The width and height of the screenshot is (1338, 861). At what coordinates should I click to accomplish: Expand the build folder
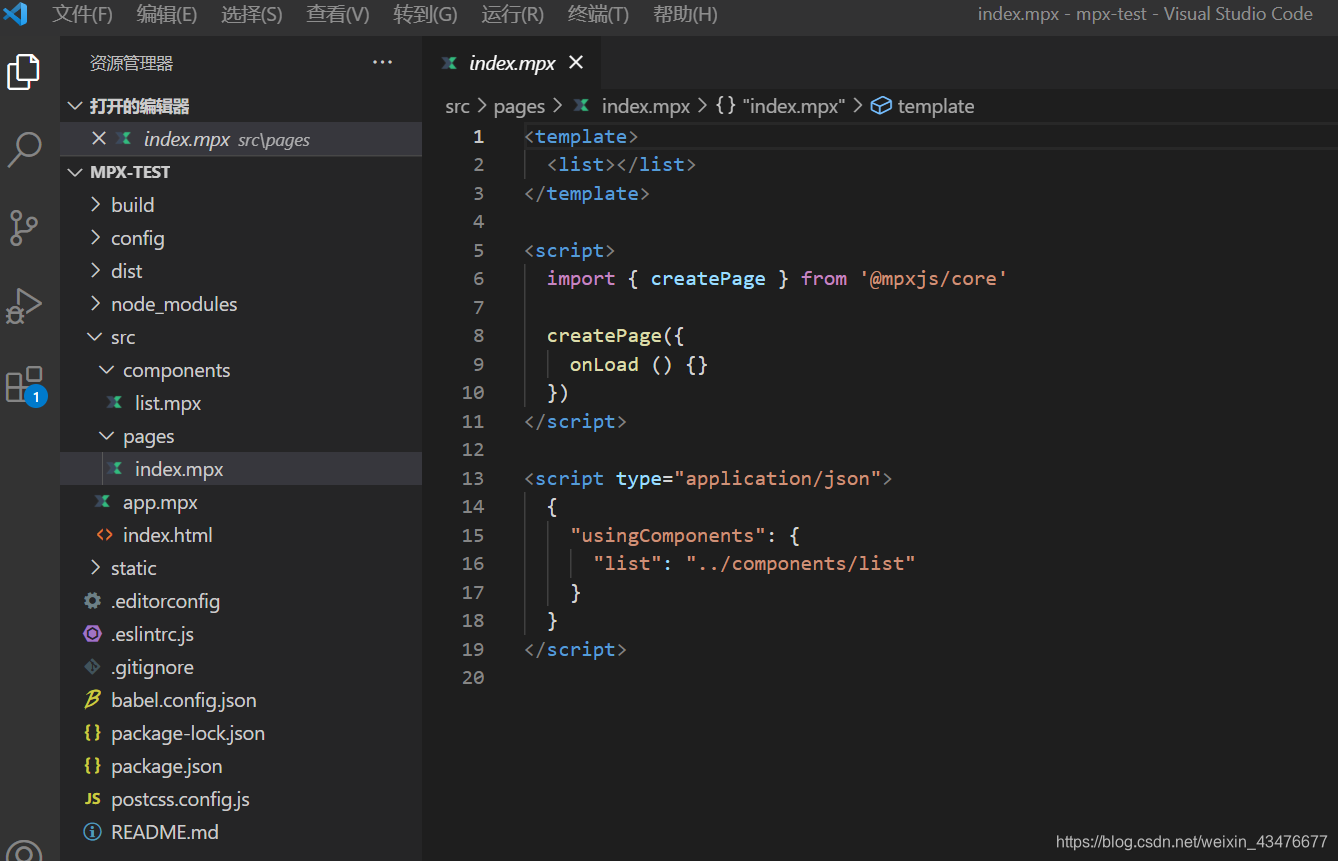click(x=96, y=205)
